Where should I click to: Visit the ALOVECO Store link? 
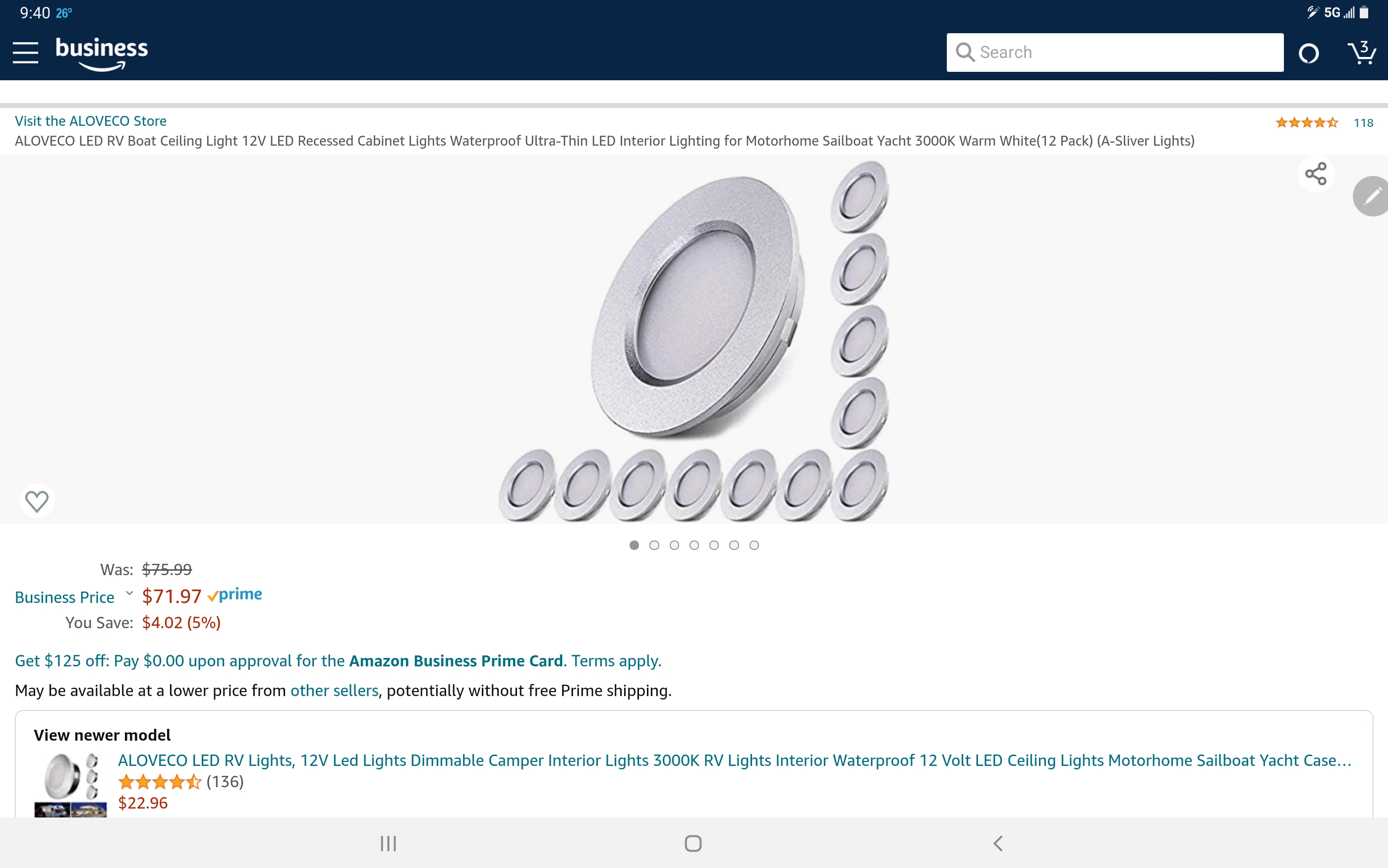(91, 121)
